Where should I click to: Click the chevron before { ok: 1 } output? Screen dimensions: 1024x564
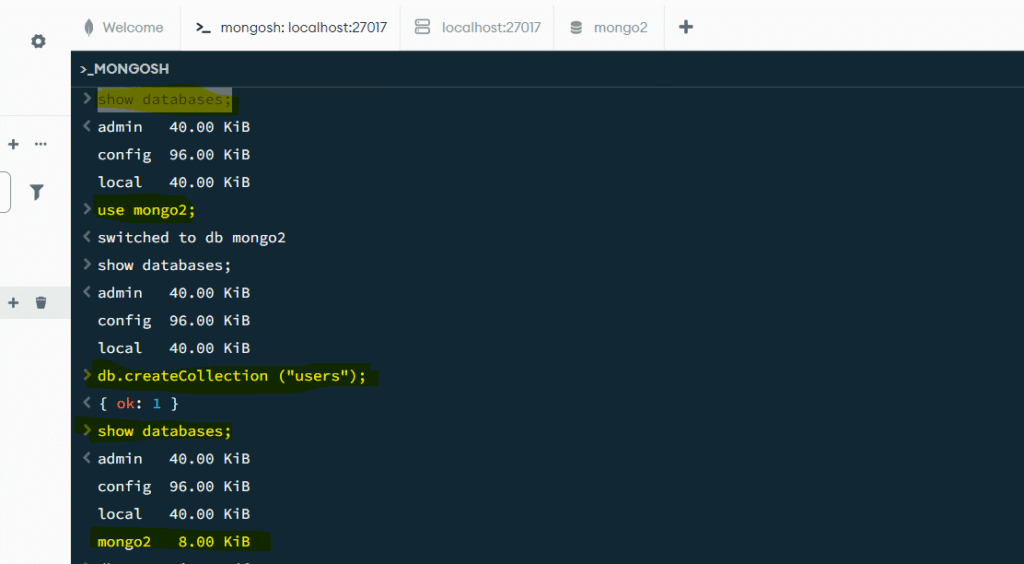(87, 403)
